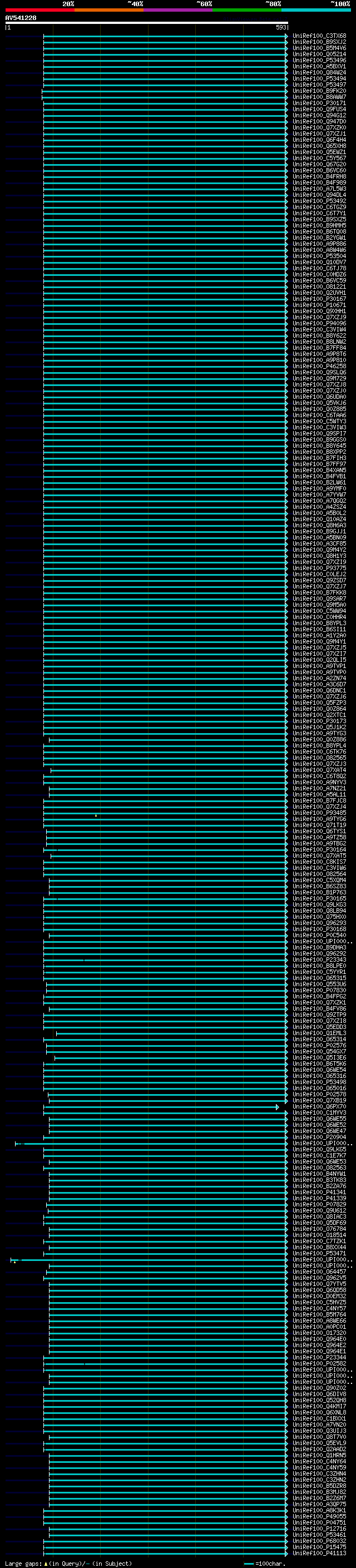The height and width of the screenshot is (1568, 356).
Task: Open the hit UniRef100_A5BXV1
Action: 319,66
